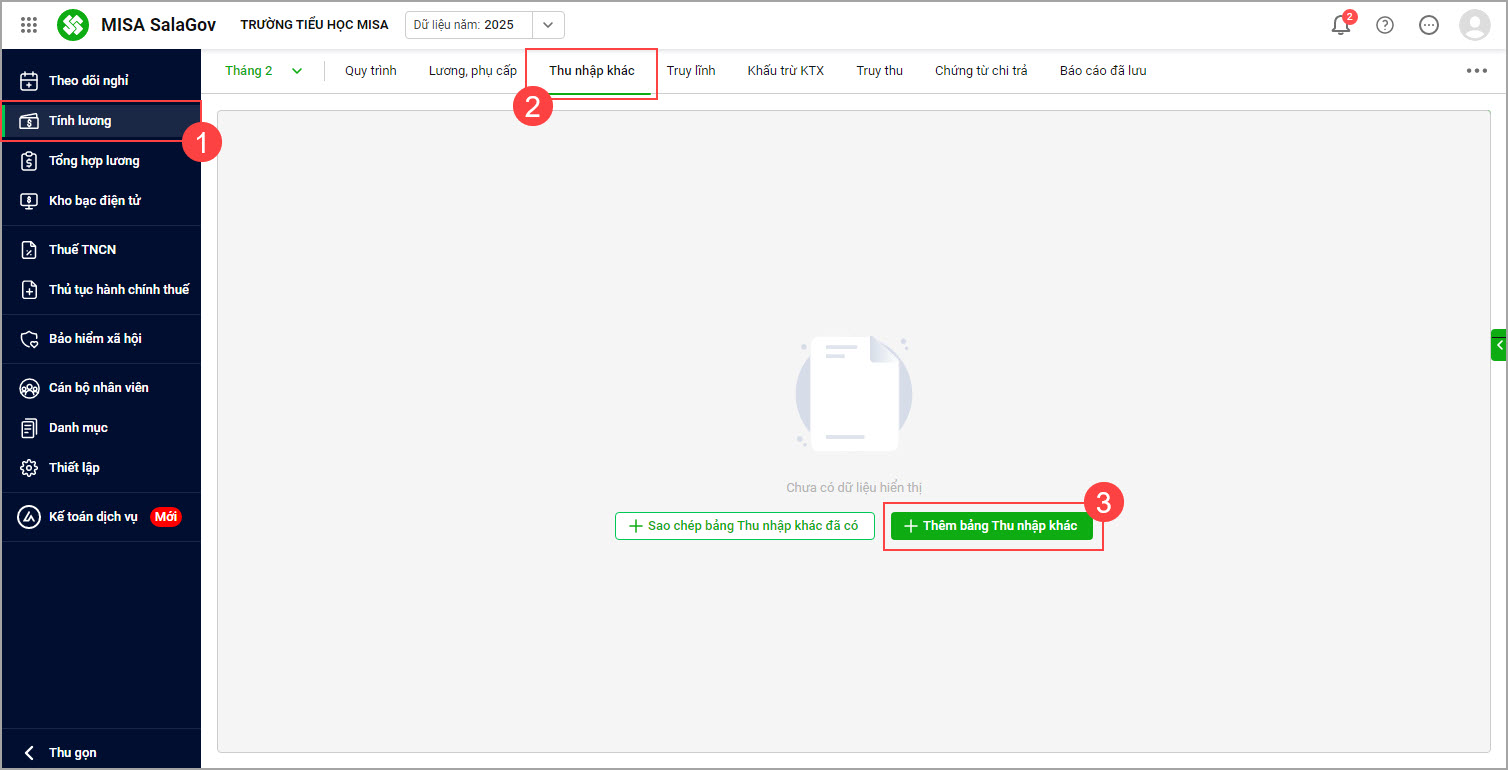Click the Thủ tục hành chính thuế icon

coord(29,290)
